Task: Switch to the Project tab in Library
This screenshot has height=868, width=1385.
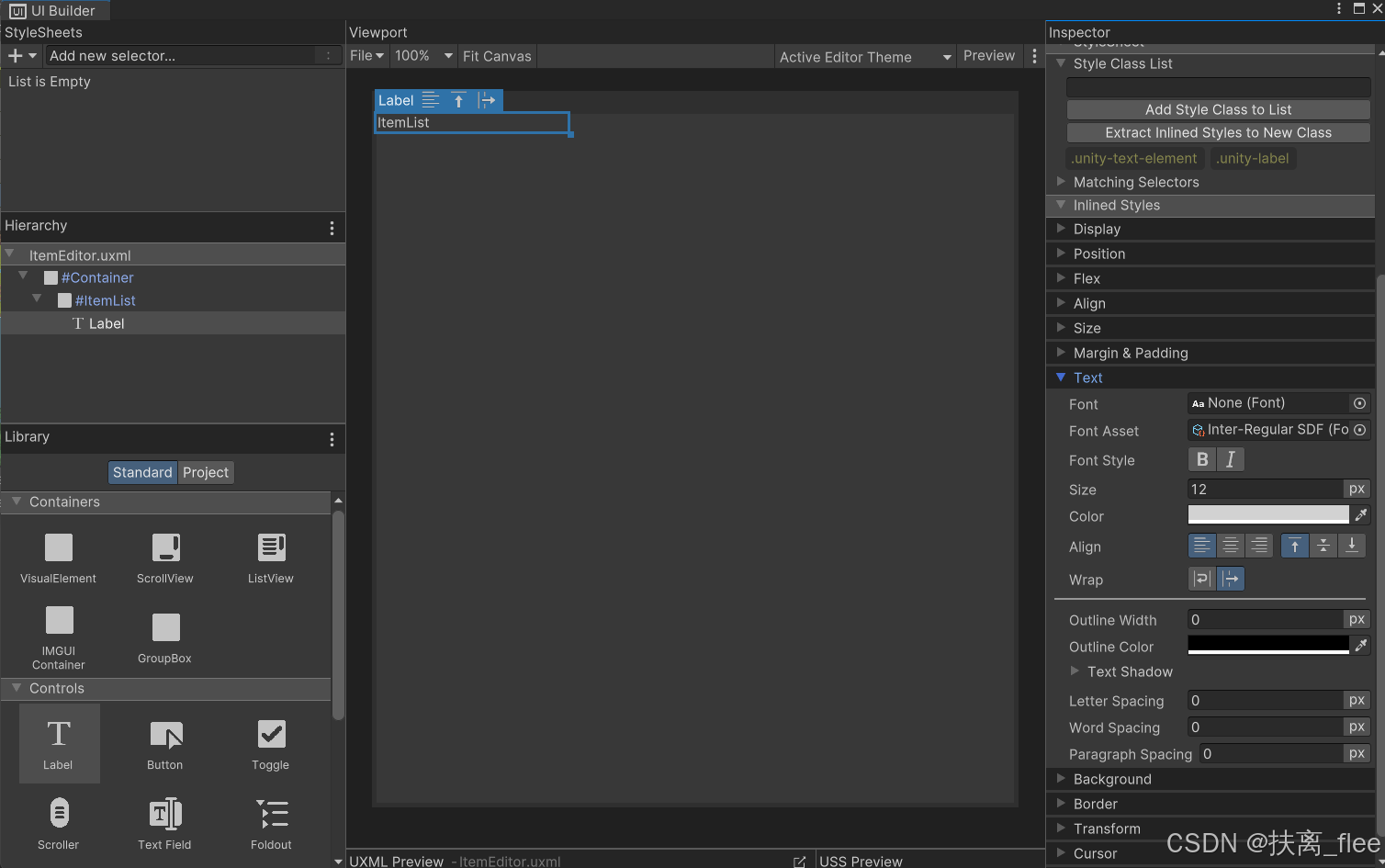Action: tap(206, 472)
